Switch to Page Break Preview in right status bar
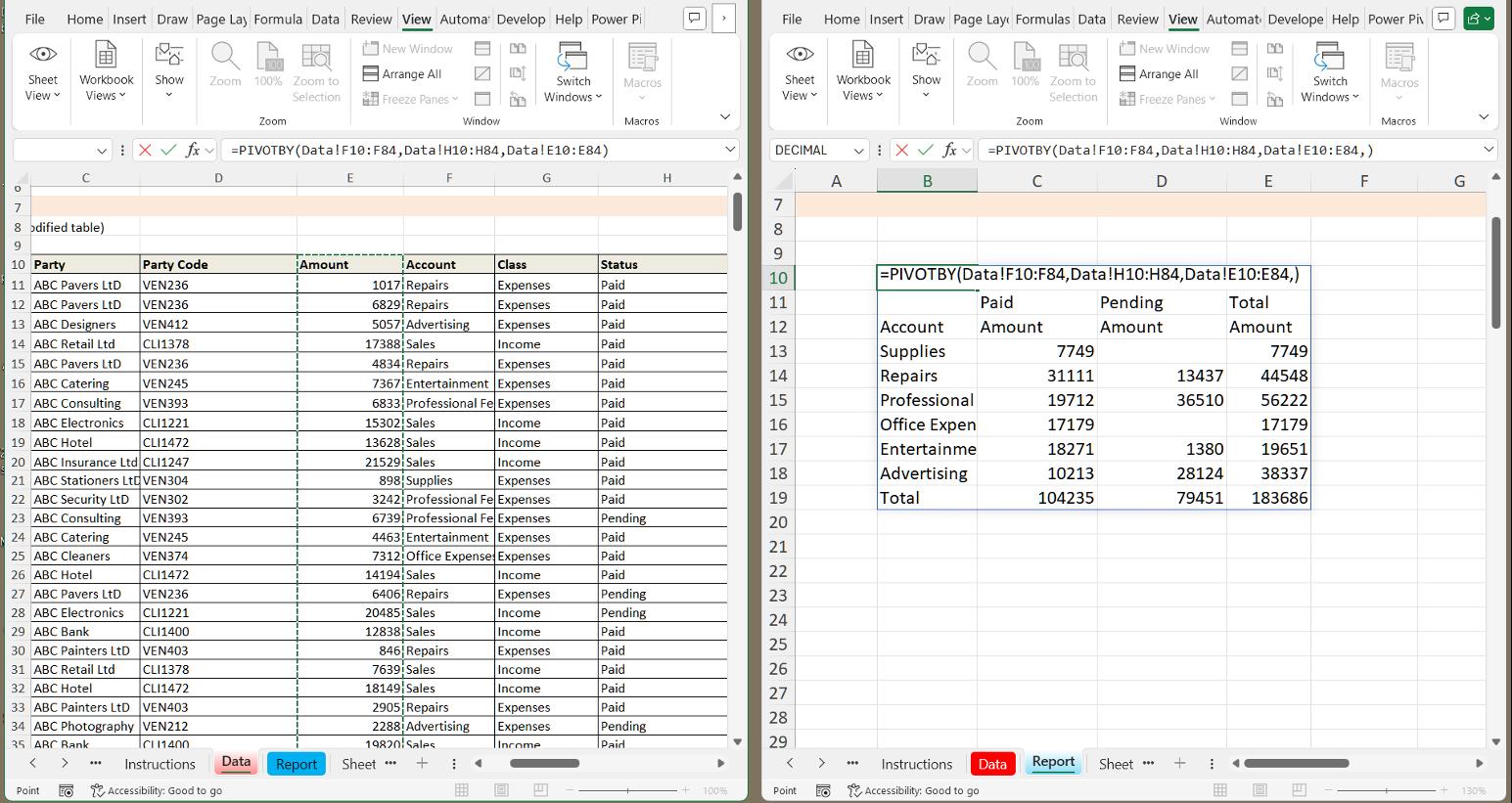 click(1299, 790)
